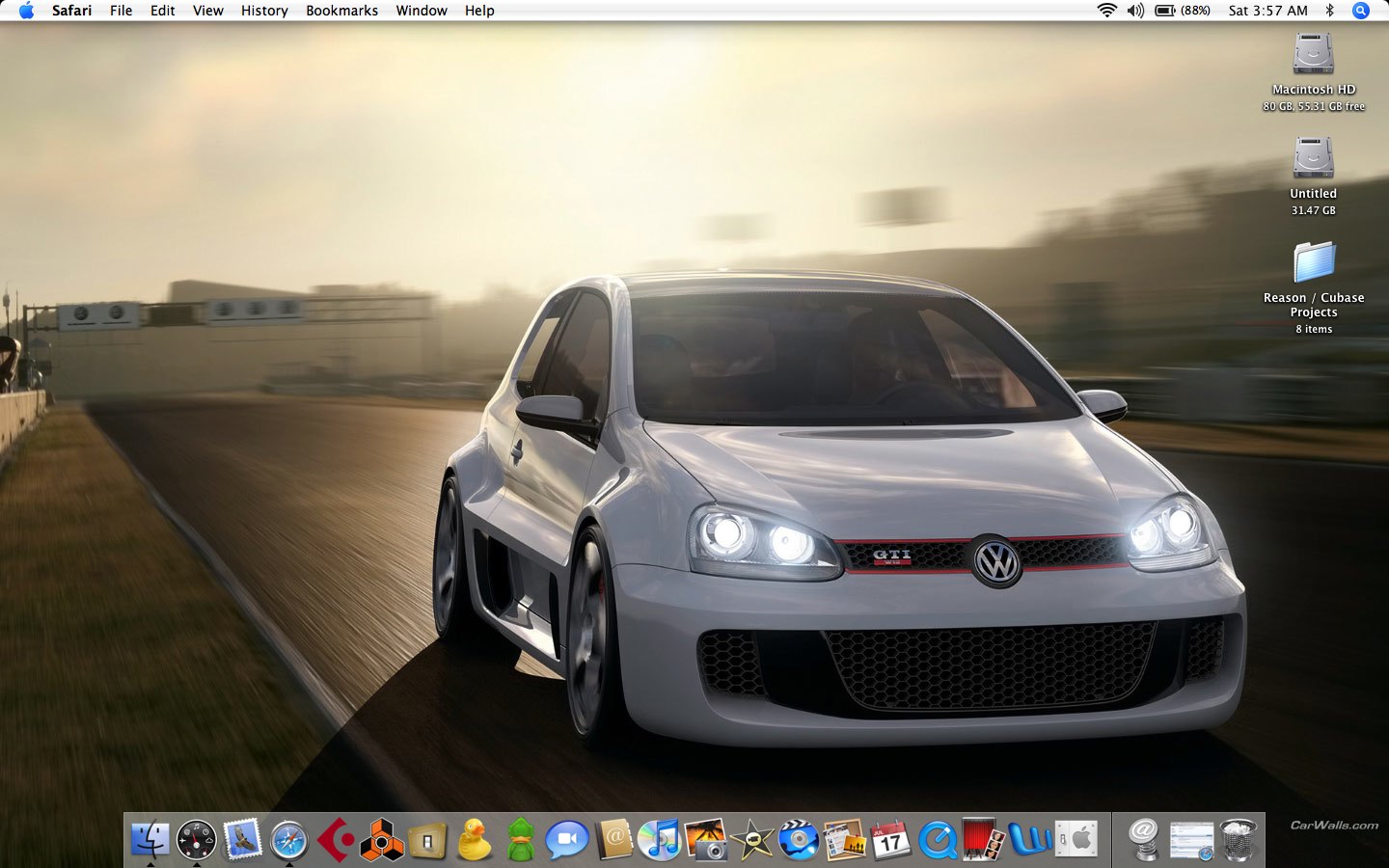Select the Reason / Cubase Projects folder
The height and width of the screenshot is (868, 1389).
[x=1314, y=261]
